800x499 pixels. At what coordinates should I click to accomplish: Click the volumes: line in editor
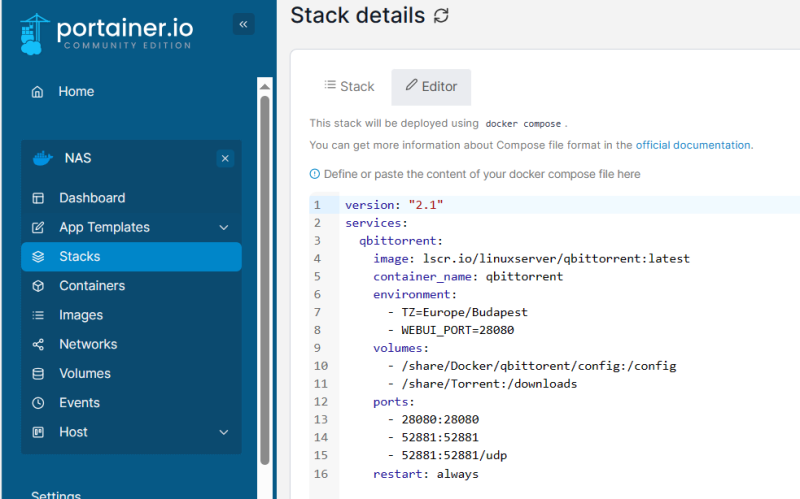point(401,348)
